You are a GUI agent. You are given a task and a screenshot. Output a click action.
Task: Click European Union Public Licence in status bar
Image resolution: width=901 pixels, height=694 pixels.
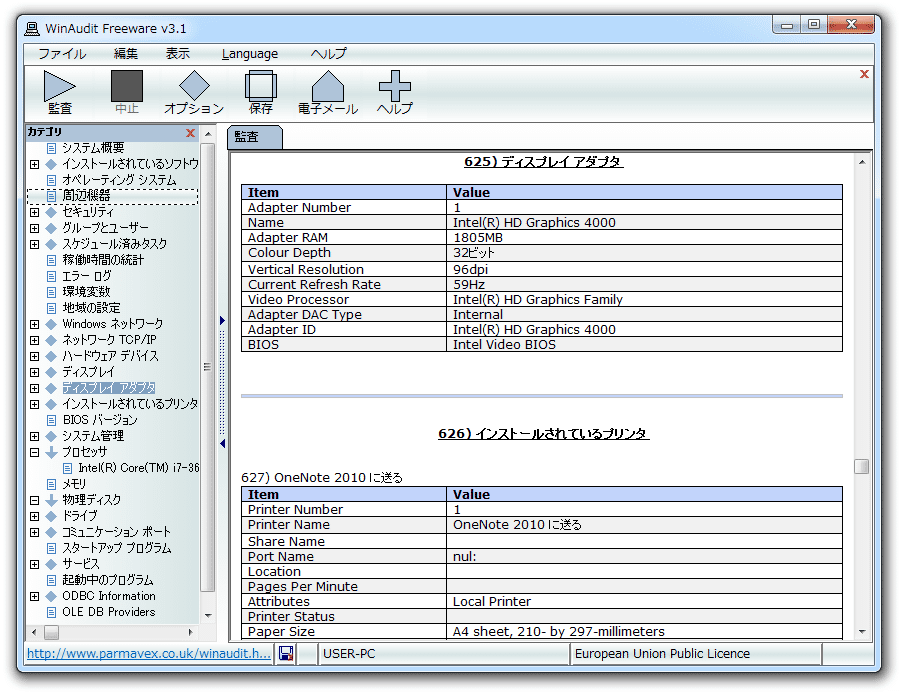[662, 654]
